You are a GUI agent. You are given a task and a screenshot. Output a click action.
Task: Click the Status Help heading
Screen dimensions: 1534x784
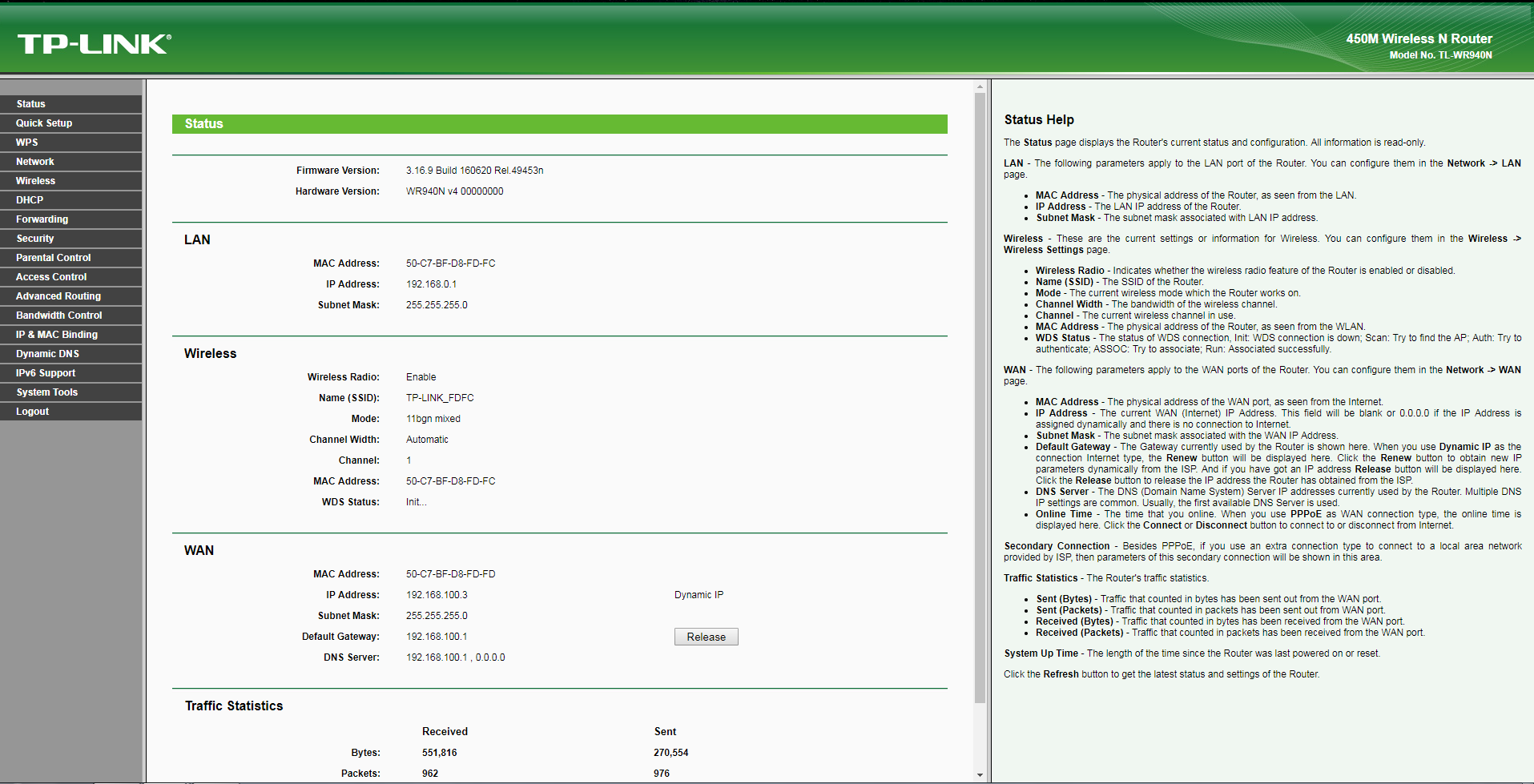1039,119
